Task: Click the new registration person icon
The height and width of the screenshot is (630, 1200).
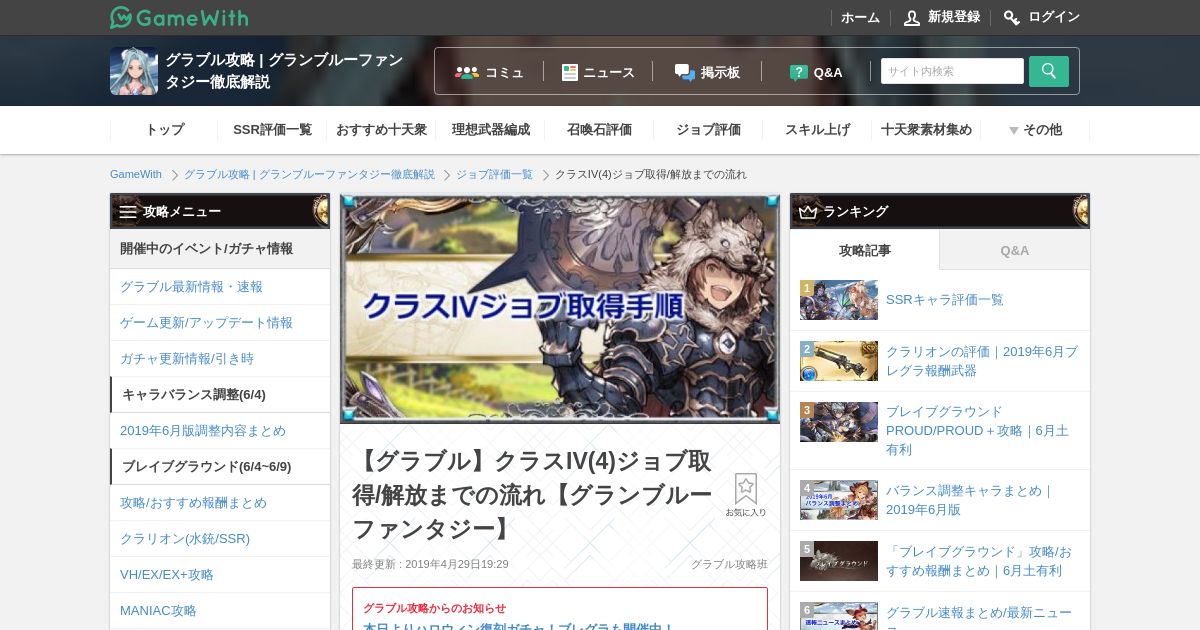Action: tap(912, 18)
